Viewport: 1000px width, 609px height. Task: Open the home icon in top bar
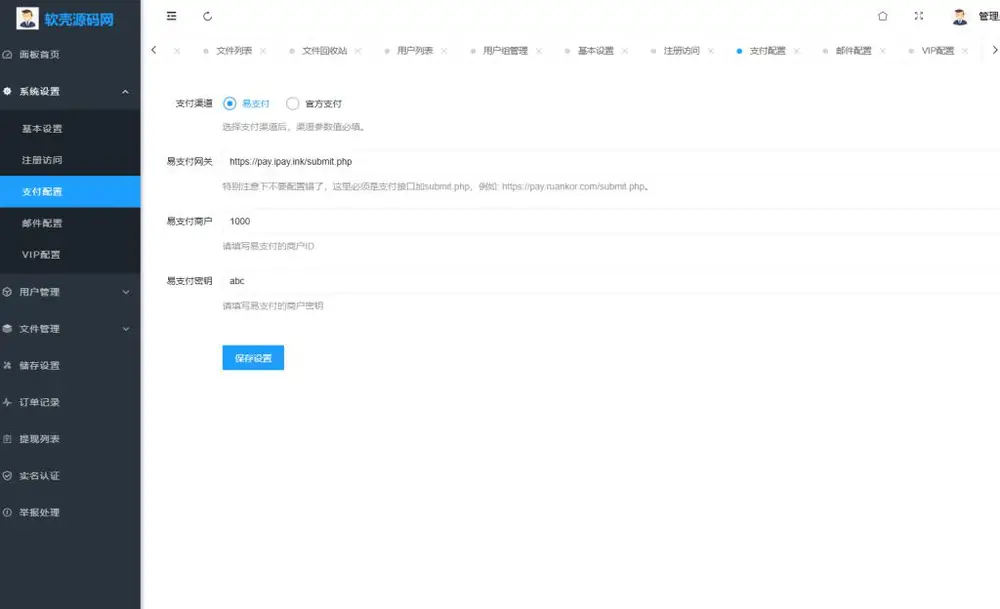coord(883,16)
